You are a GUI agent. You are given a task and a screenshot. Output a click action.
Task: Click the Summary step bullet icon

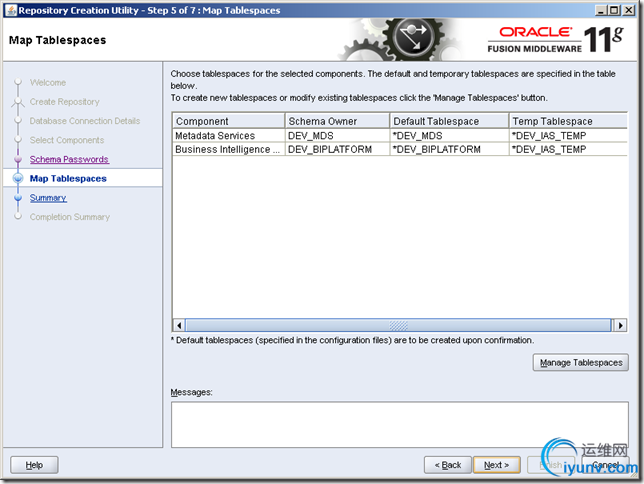[x=18, y=198]
